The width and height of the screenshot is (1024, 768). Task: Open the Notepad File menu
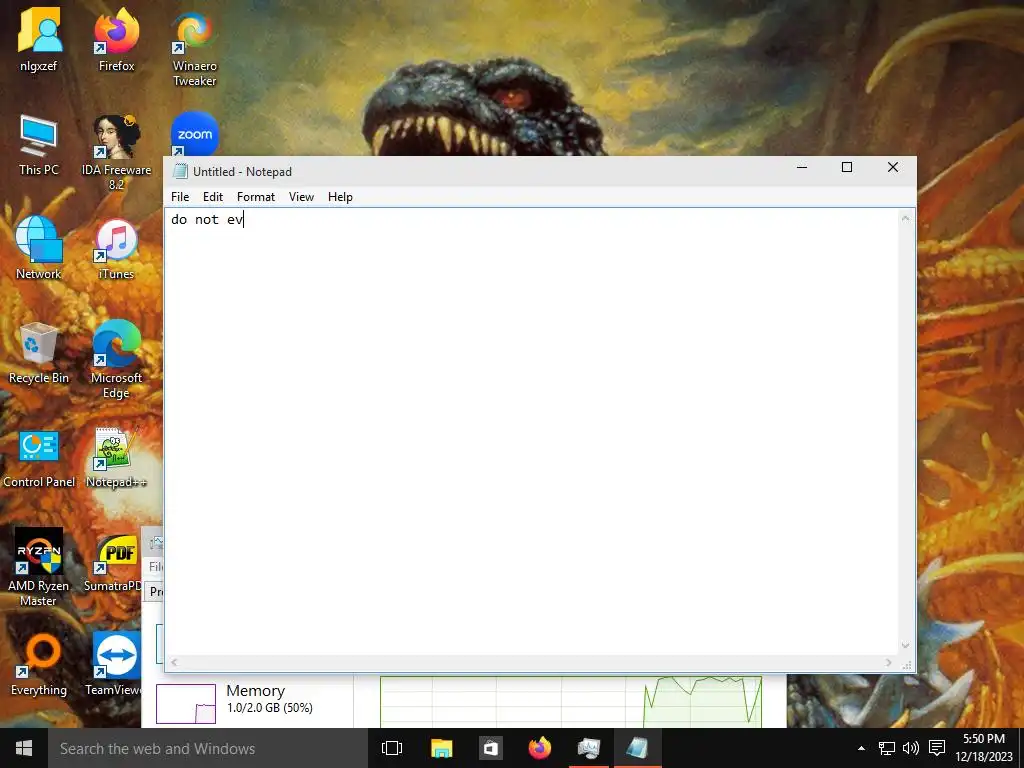tap(180, 197)
